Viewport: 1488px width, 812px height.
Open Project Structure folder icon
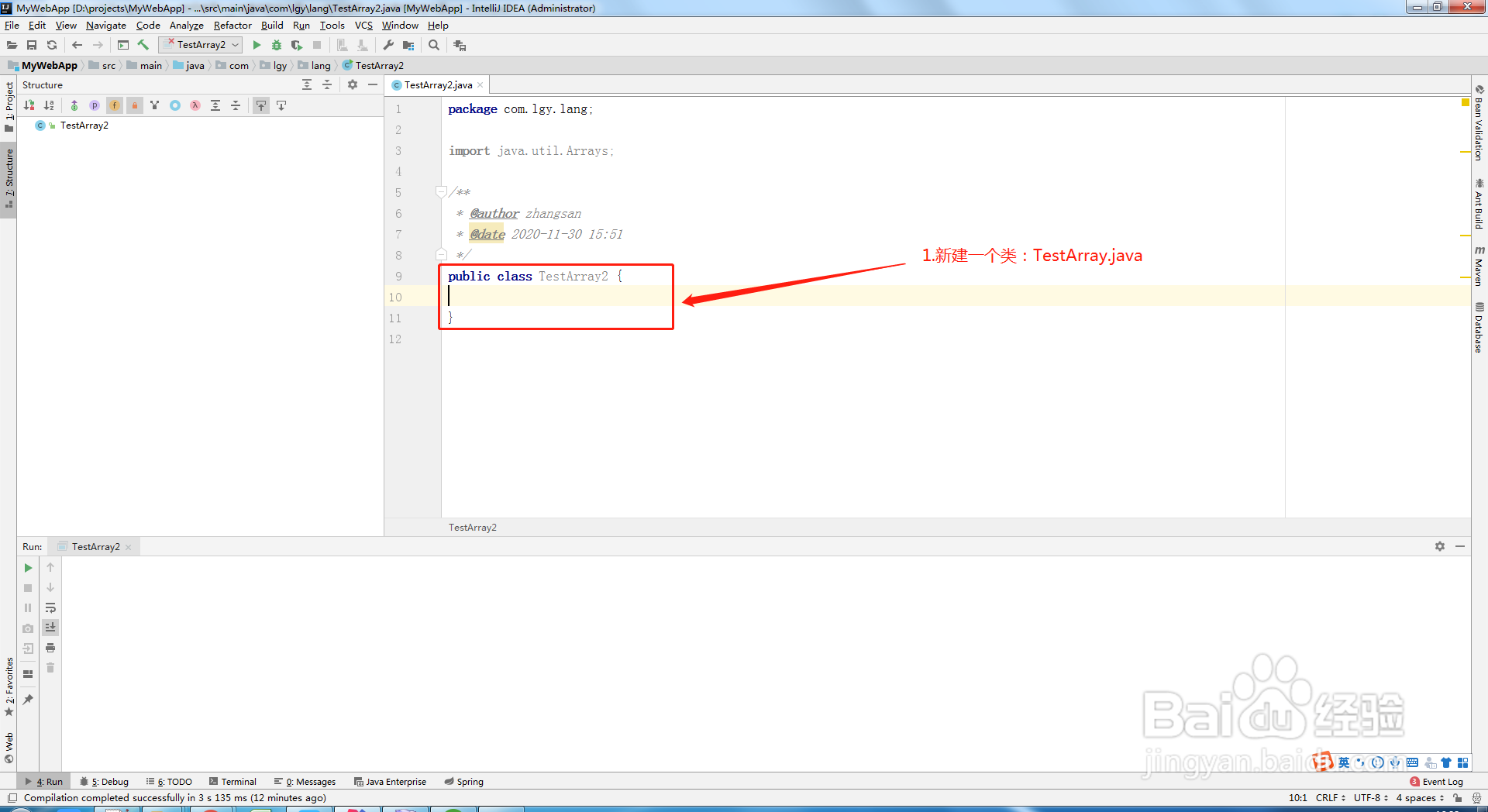408,45
